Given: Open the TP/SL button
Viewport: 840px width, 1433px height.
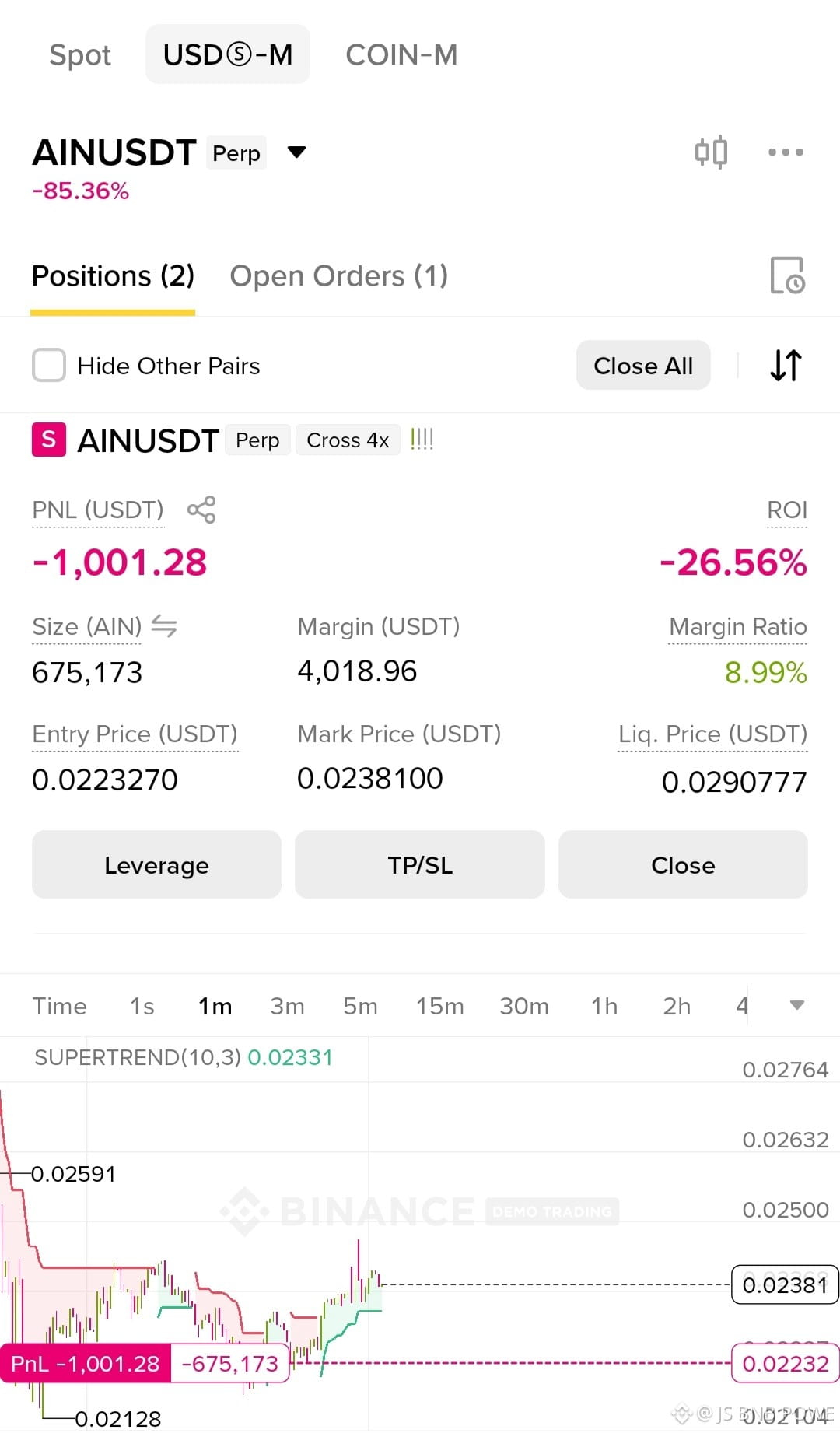Looking at the screenshot, I should click(420, 864).
